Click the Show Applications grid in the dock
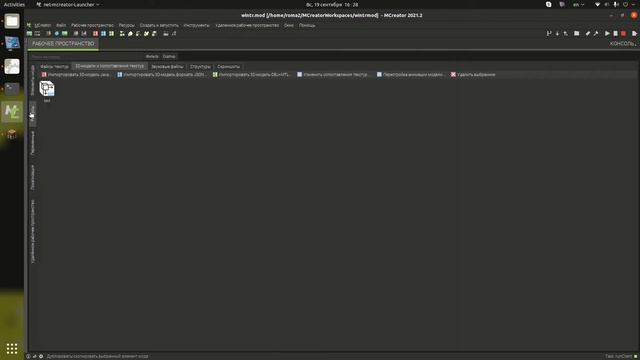The width and height of the screenshot is (640, 360). click(12, 348)
